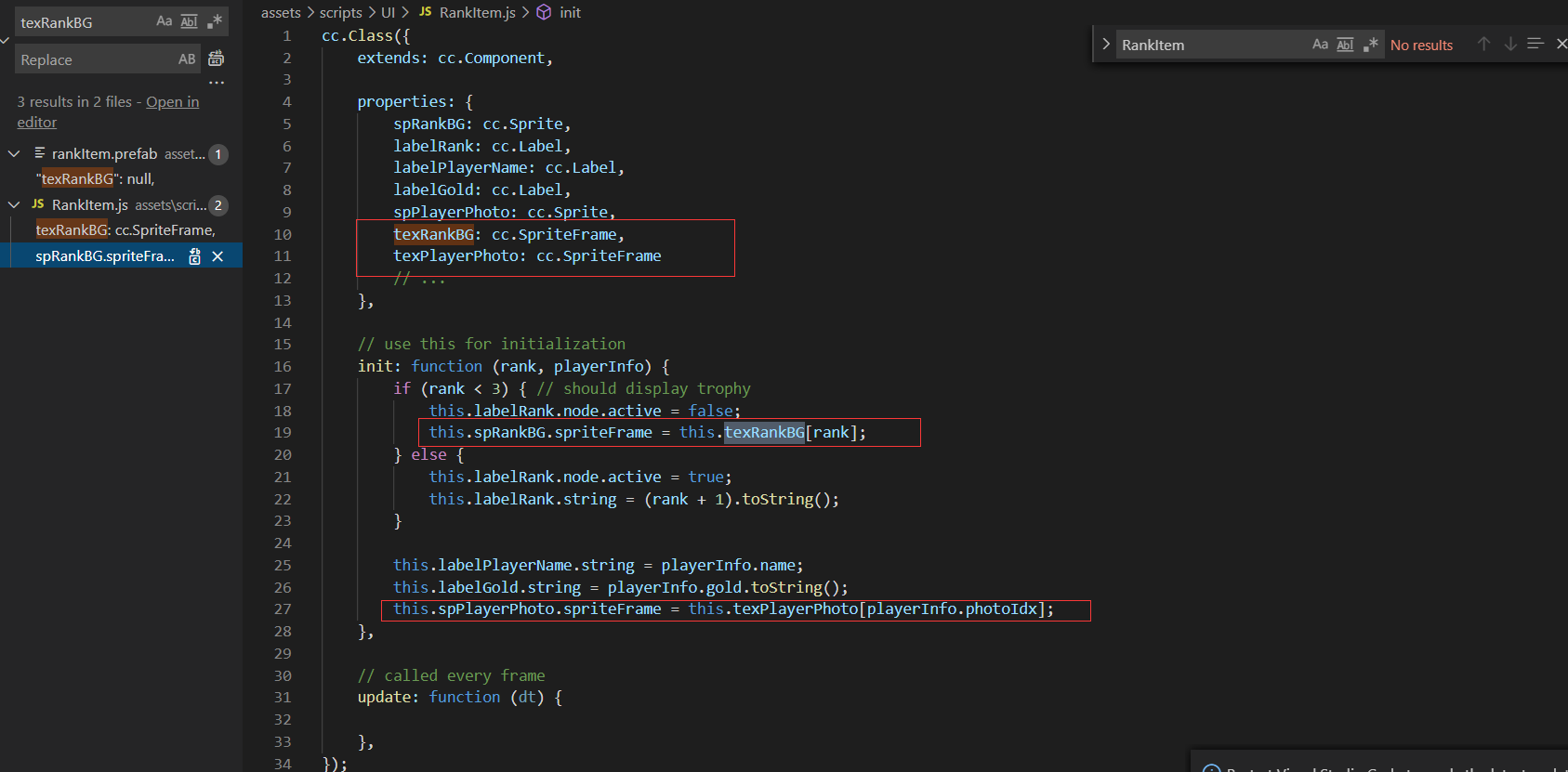Dismiss the spRankBG.spriteFra... search result
This screenshot has height=772, width=1568.
[217, 256]
